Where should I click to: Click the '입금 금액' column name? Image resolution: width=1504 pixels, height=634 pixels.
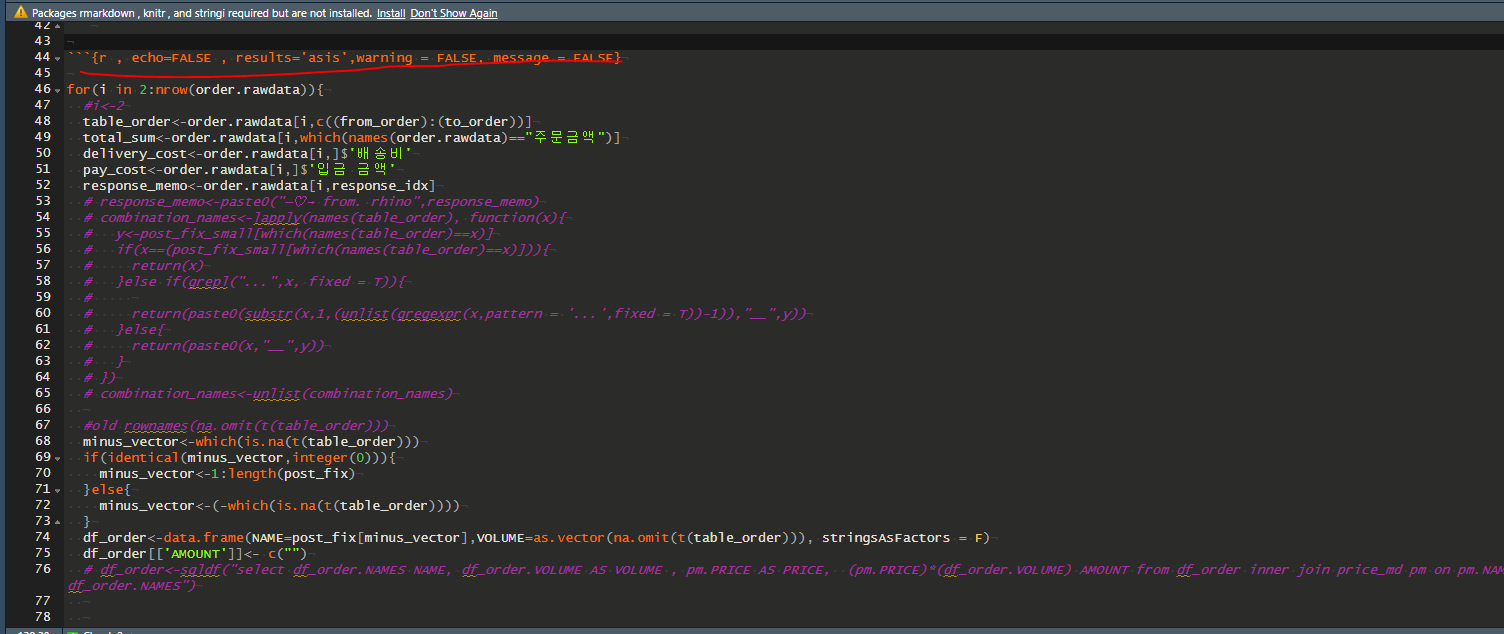(356, 170)
